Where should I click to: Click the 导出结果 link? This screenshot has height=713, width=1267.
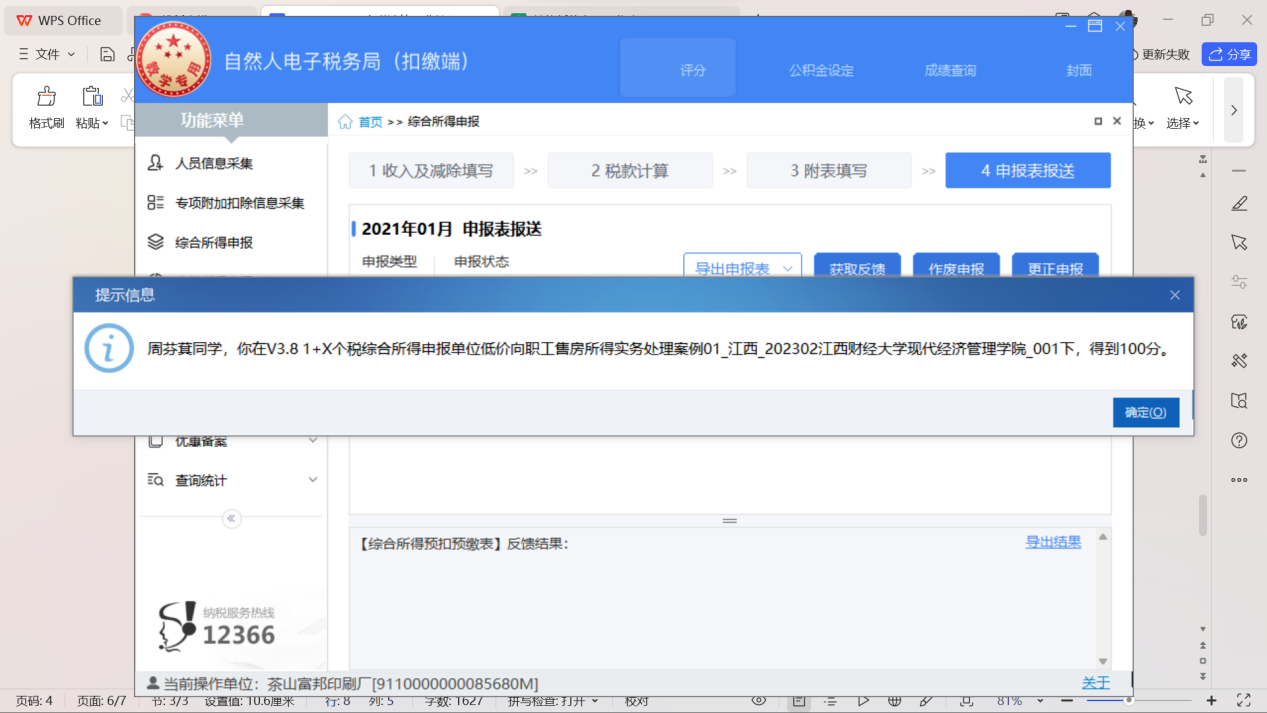click(1052, 542)
